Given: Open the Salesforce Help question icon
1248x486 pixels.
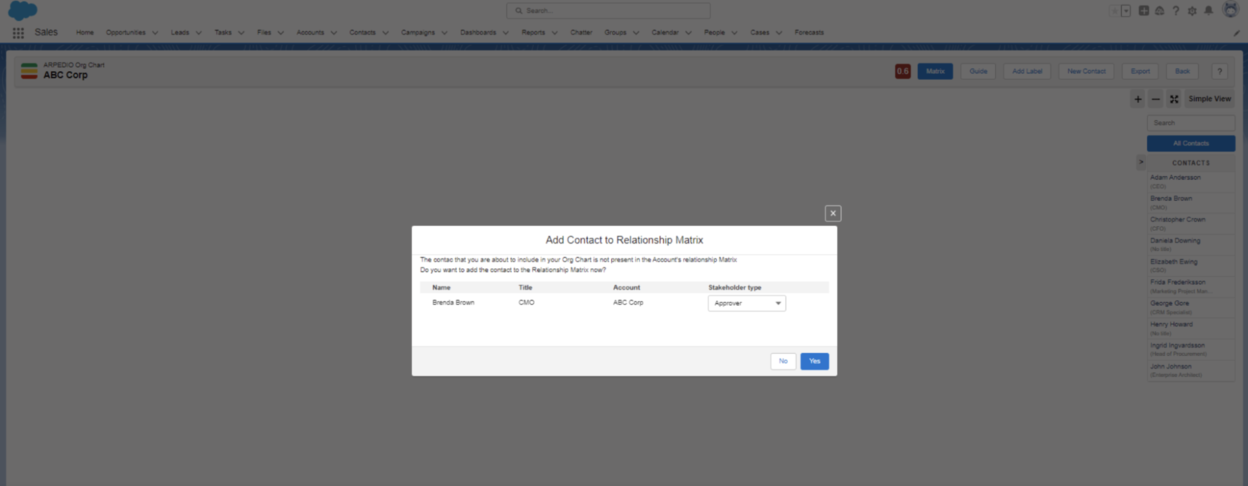Looking at the screenshot, I should [1175, 11].
